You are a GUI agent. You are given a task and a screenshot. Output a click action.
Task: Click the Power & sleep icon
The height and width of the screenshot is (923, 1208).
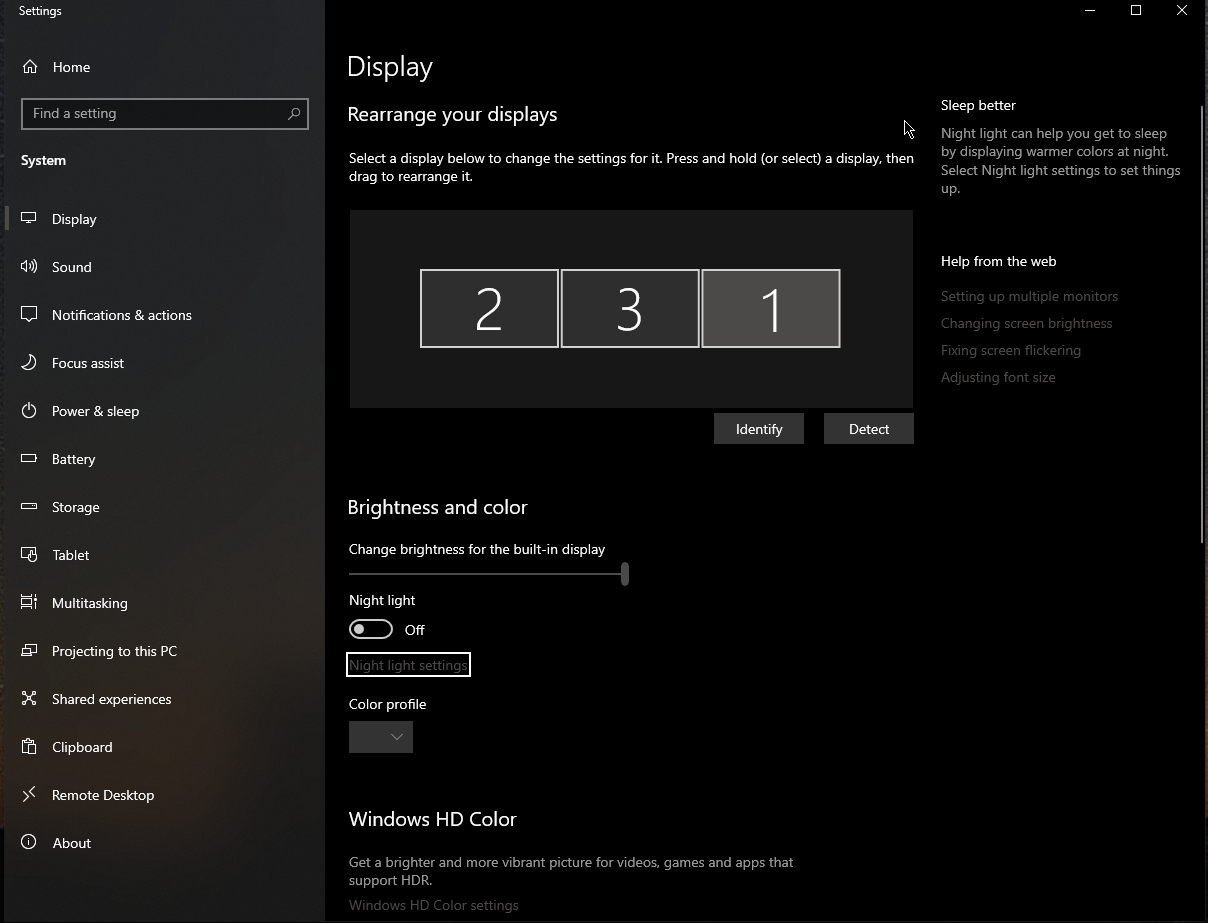30,411
